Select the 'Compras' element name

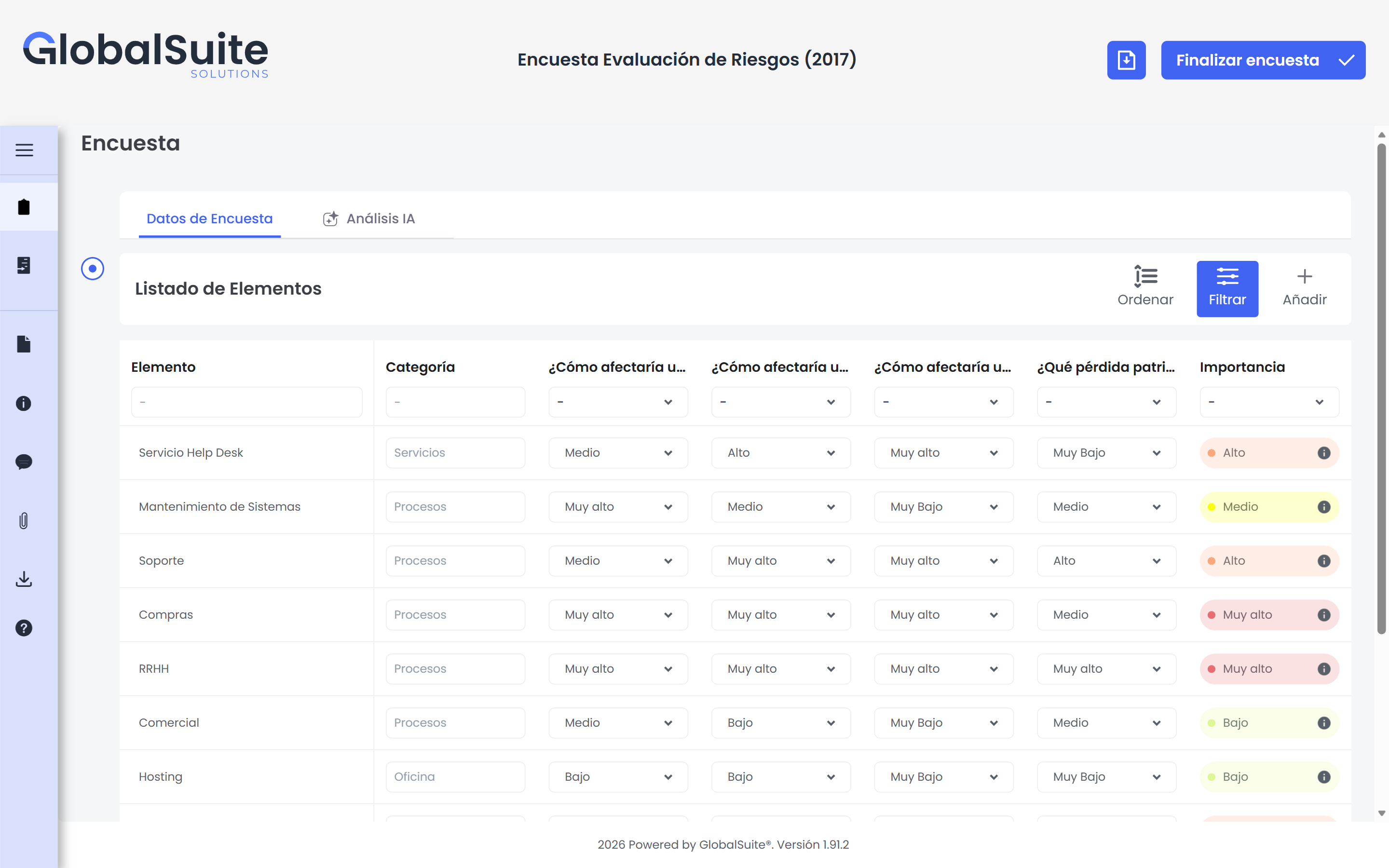pyautogui.click(x=166, y=615)
